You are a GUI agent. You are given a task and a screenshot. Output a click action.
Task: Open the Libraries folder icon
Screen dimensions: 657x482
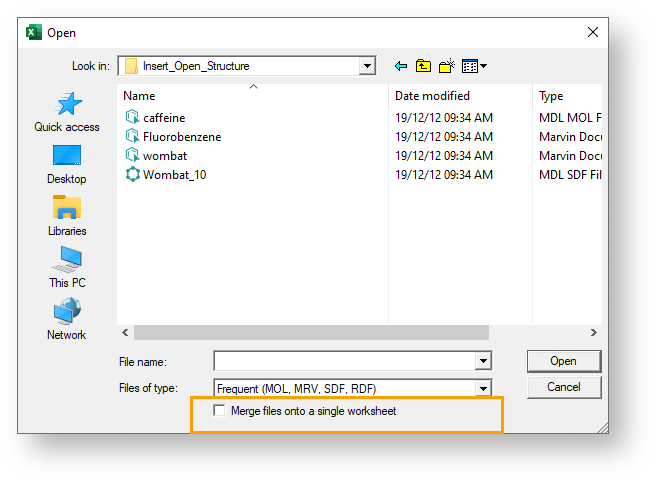(67, 208)
